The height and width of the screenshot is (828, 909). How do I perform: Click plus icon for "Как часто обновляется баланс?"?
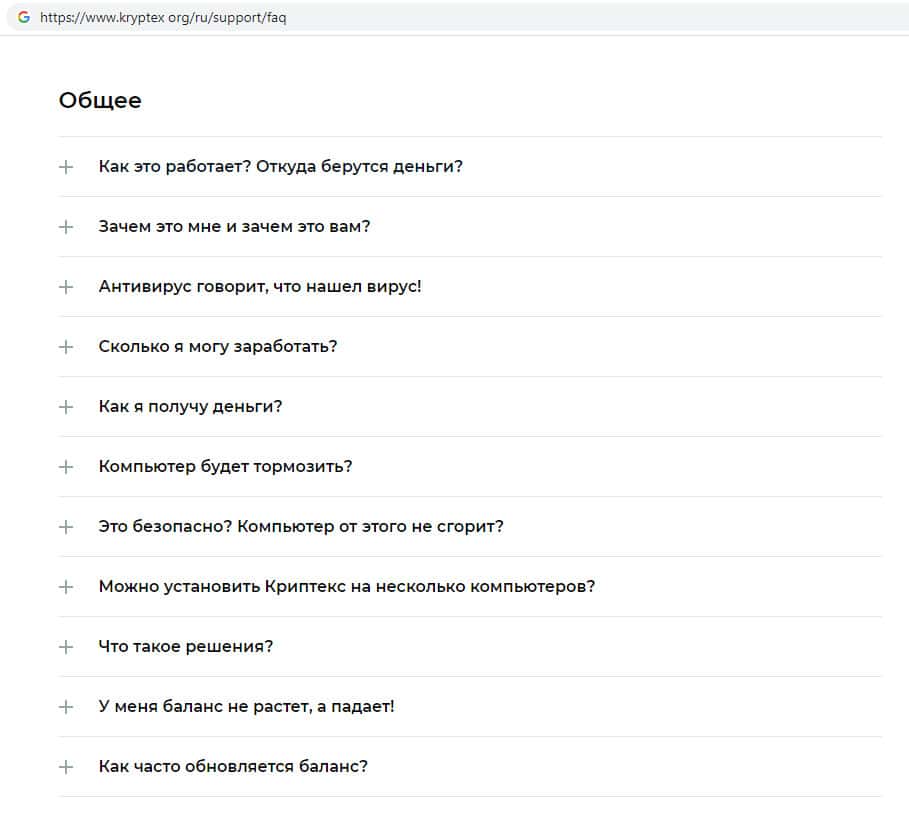[66, 767]
